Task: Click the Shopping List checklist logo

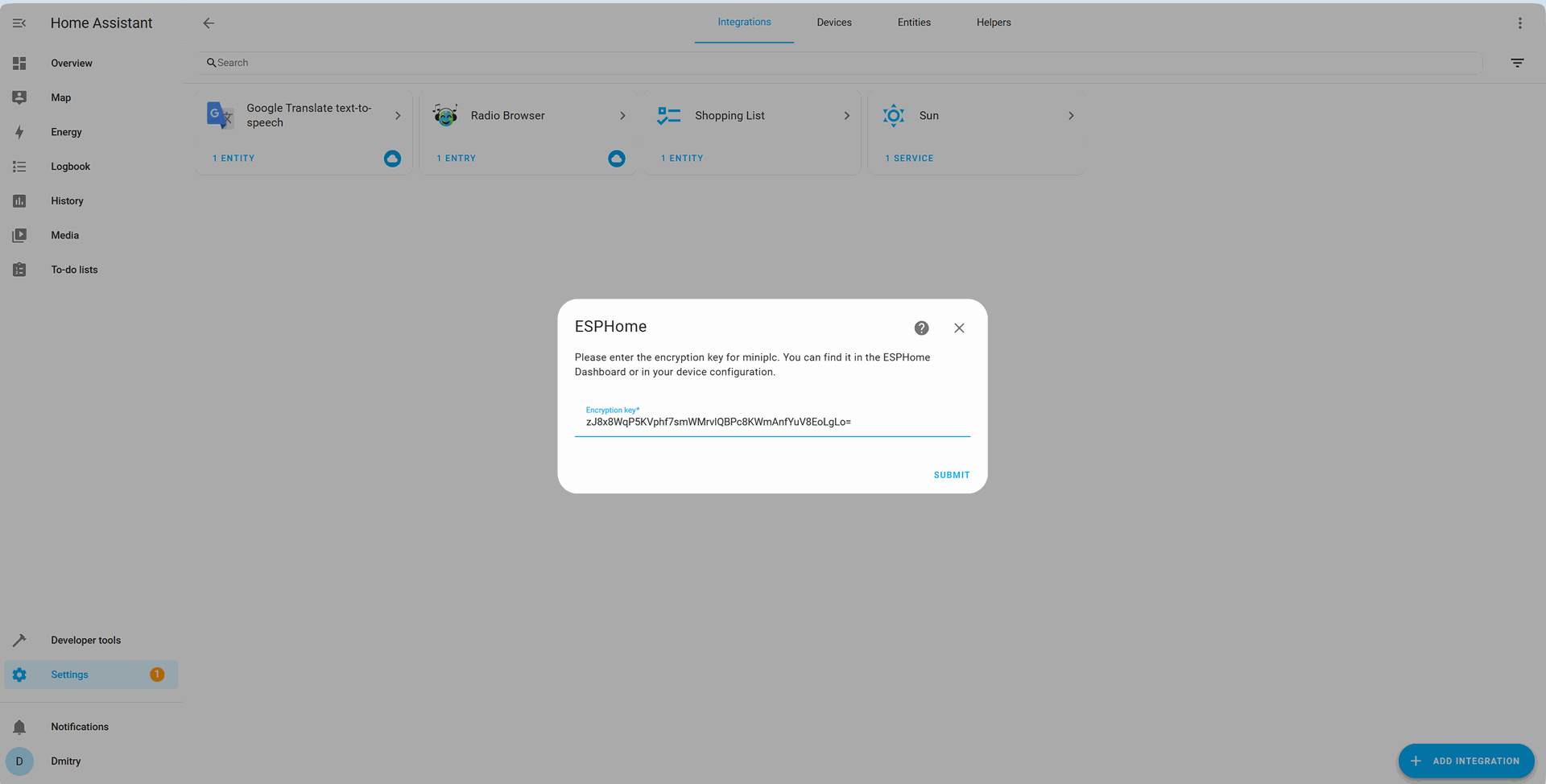Action: click(669, 115)
